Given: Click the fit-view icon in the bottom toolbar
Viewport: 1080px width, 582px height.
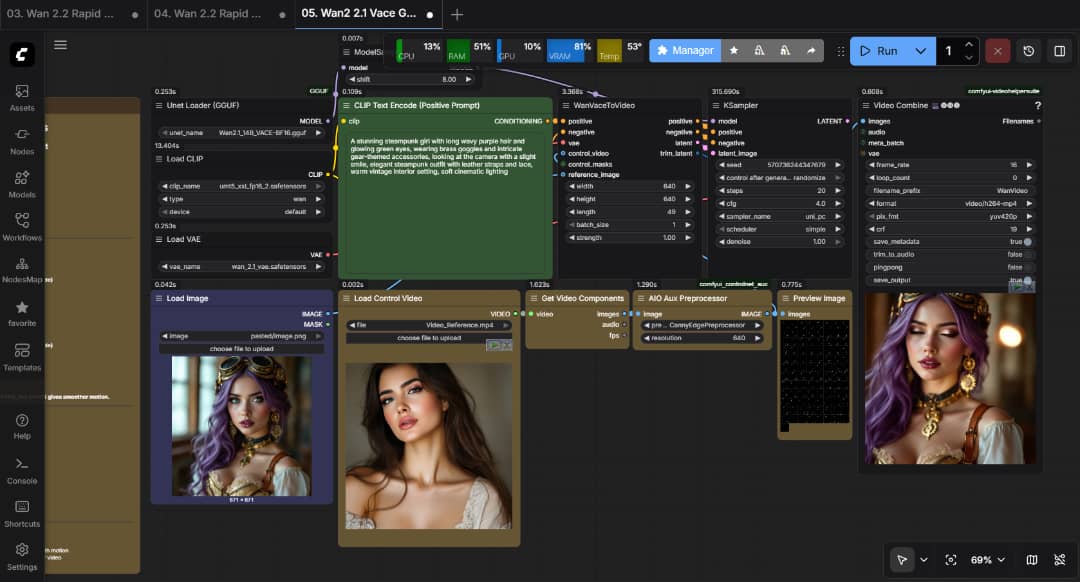Looking at the screenshot, I should [951, 560].
